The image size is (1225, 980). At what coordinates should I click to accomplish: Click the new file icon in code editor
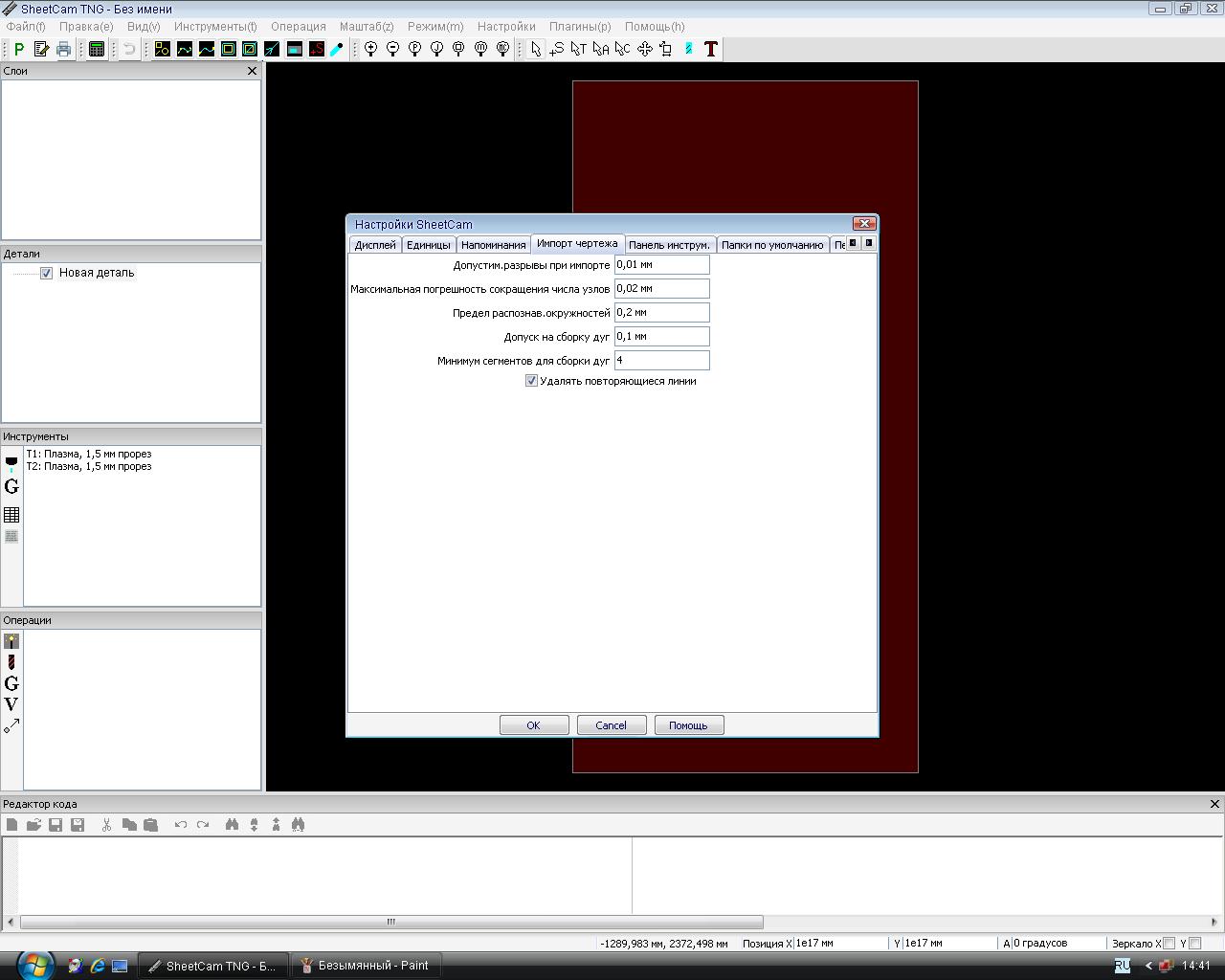tap(11, 824)
